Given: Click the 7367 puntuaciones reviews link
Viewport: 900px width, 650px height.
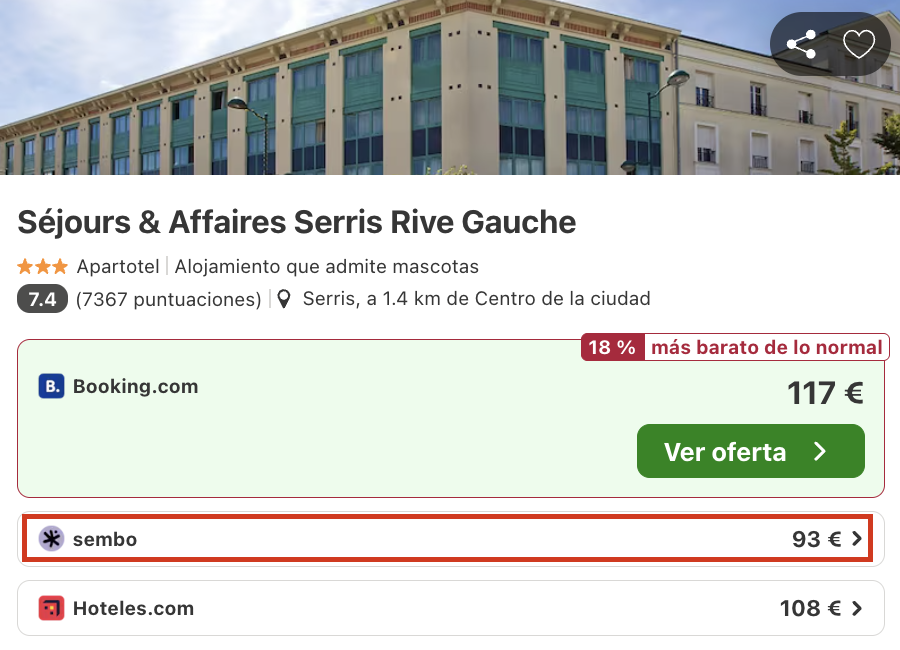Looking at the screenshot, I should tap(168, 299).
